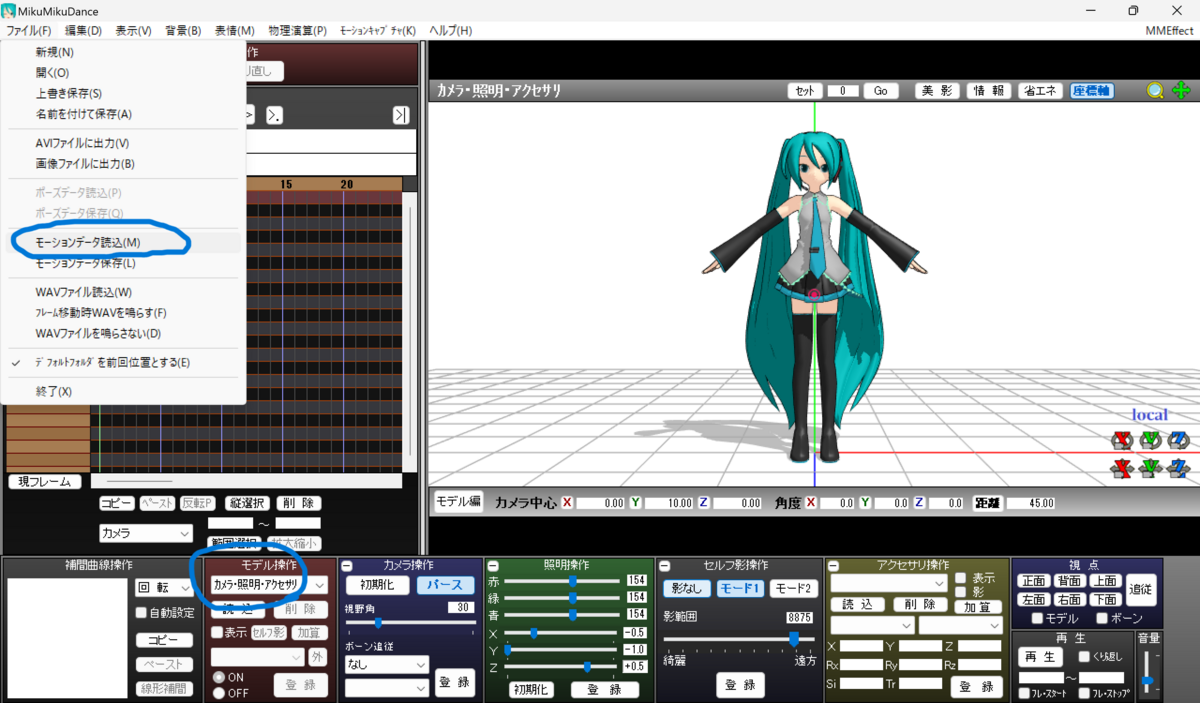Click the Y rotation axis icon
Image resolution: width=1200 pixels, height=703 pixels.
(x=1151, y=440)
